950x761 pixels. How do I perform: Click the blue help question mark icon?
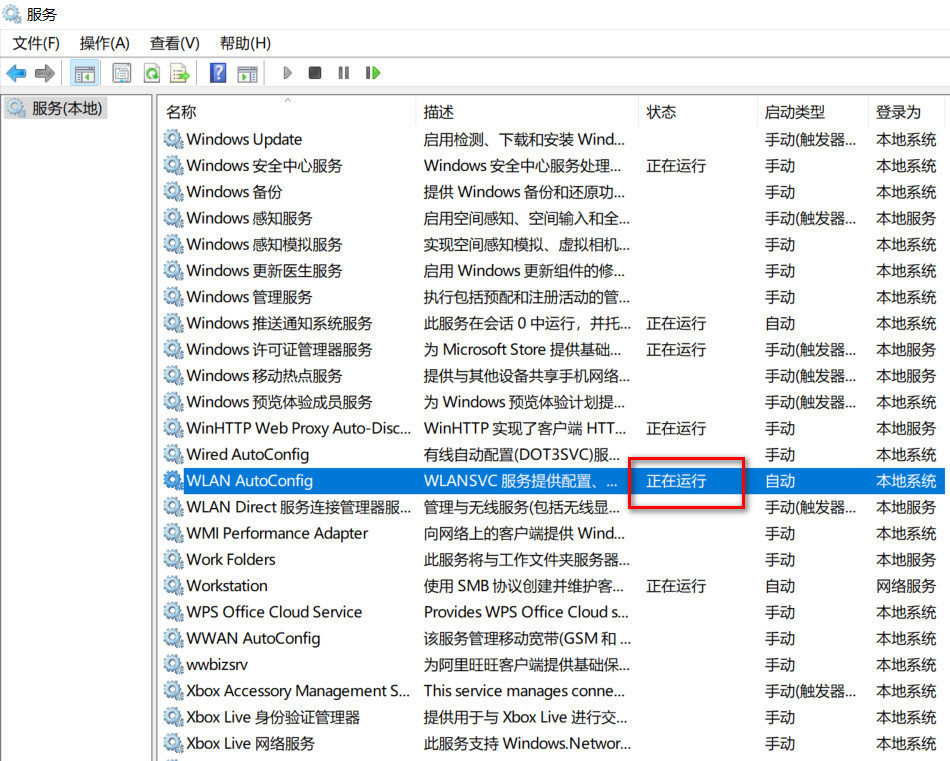(217, 72)
